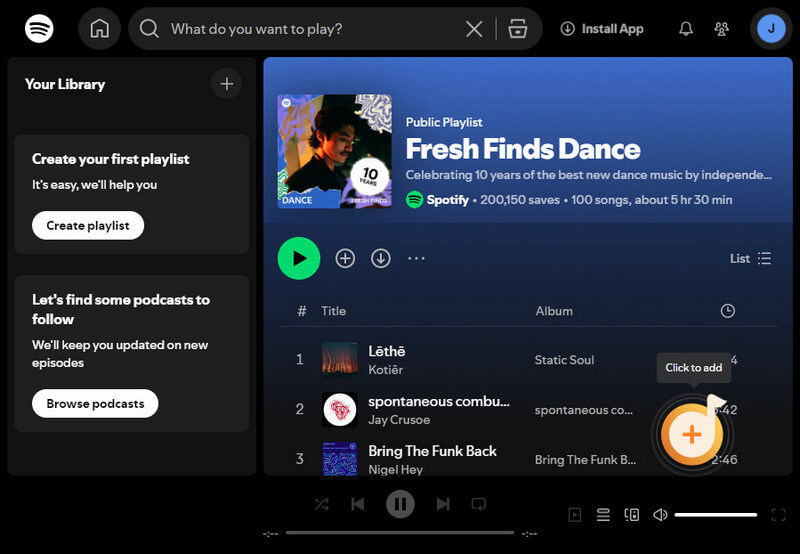Viewport: 800px width, 554px height.
Task: Open Connect to a device icon
Action: (632, 515)
